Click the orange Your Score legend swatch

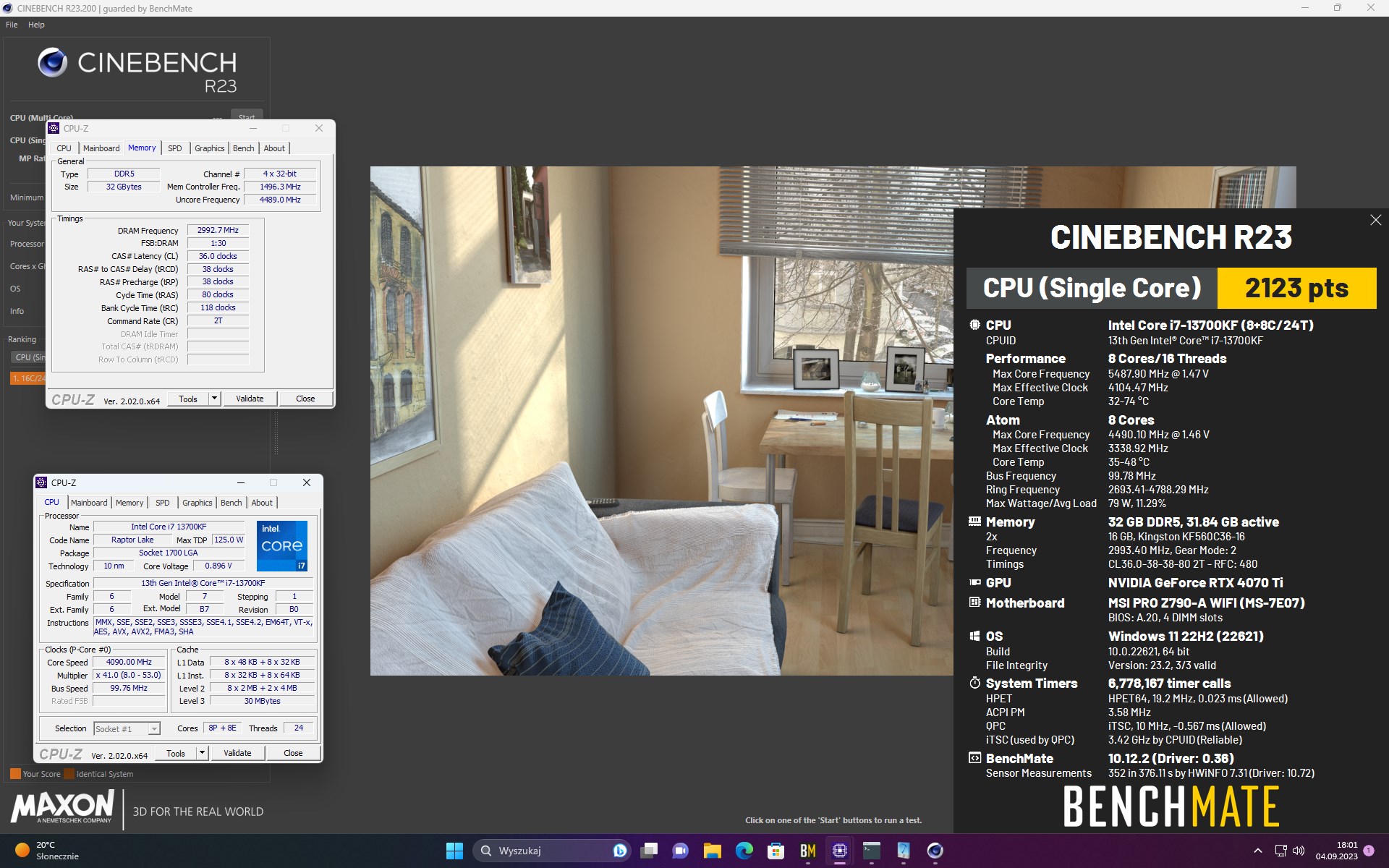15,774
